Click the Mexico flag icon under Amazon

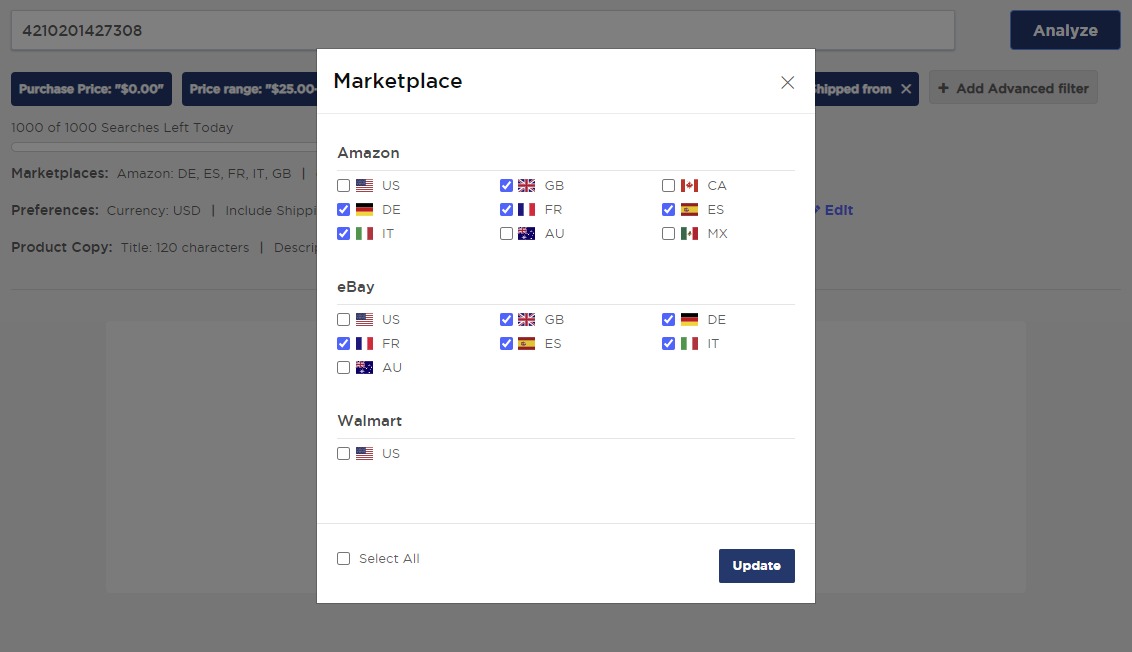[x=689, y=233]
